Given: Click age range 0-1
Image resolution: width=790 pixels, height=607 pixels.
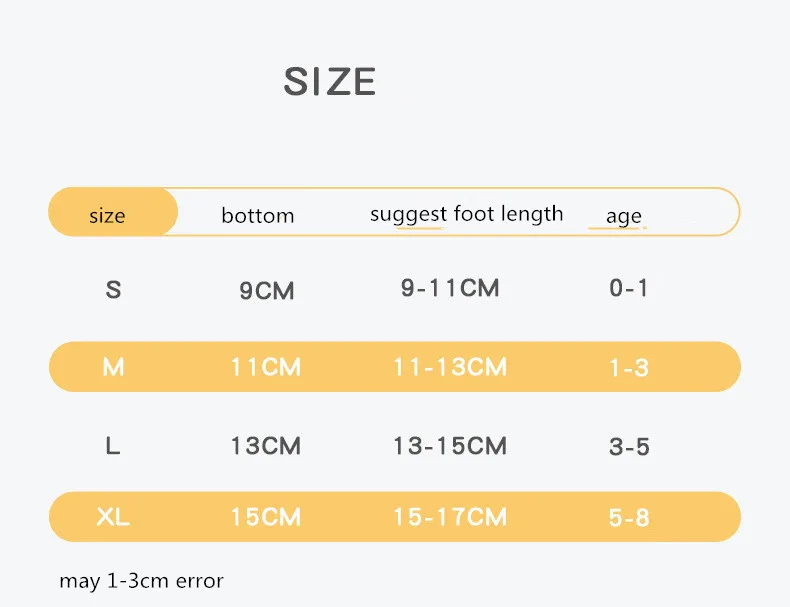Looking at the screenshot, I should click(x=629, y=288).
